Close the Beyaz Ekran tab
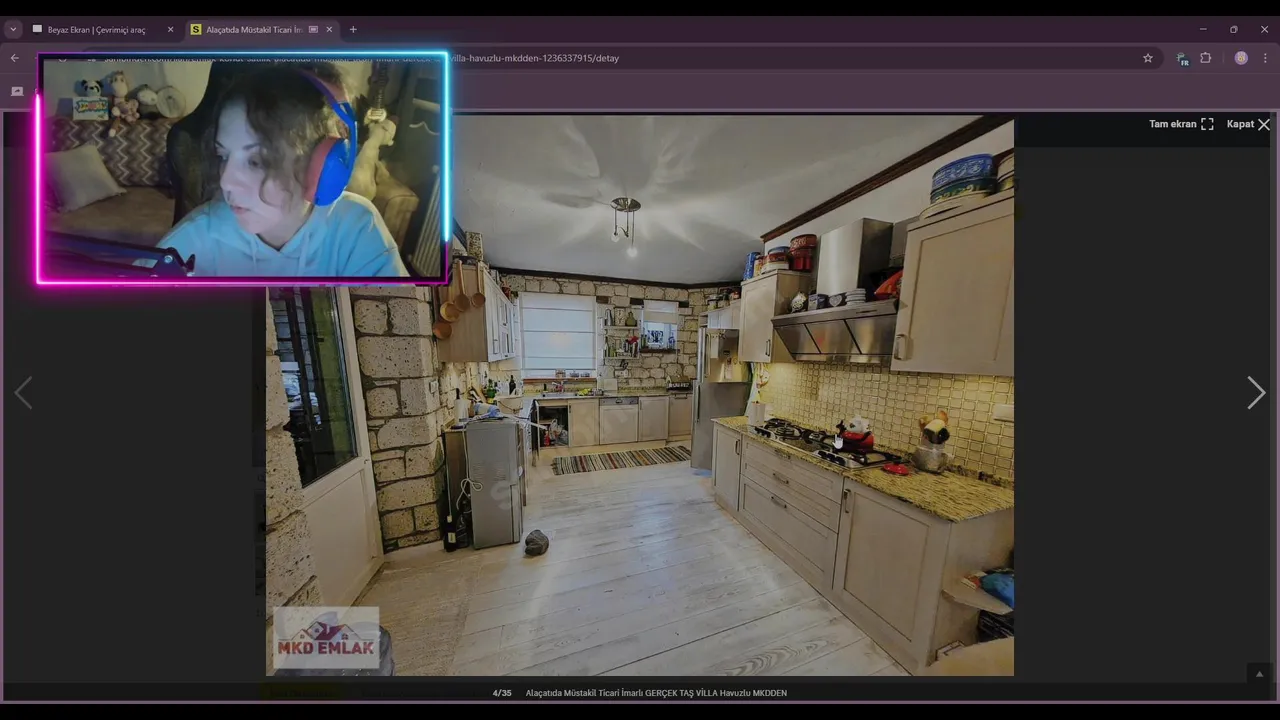Screen dimensions: 1280x720 (x=170, y=30)
